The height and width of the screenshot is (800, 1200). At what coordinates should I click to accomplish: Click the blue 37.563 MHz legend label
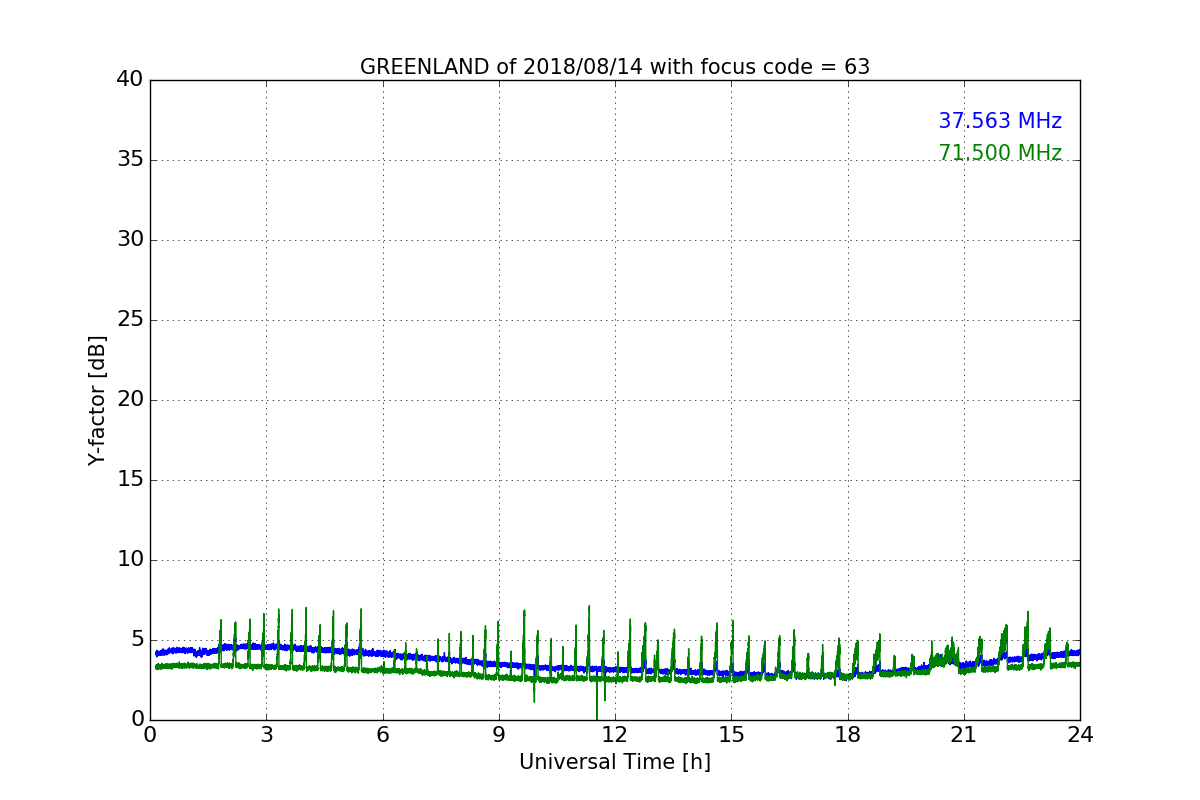(999, 121)
